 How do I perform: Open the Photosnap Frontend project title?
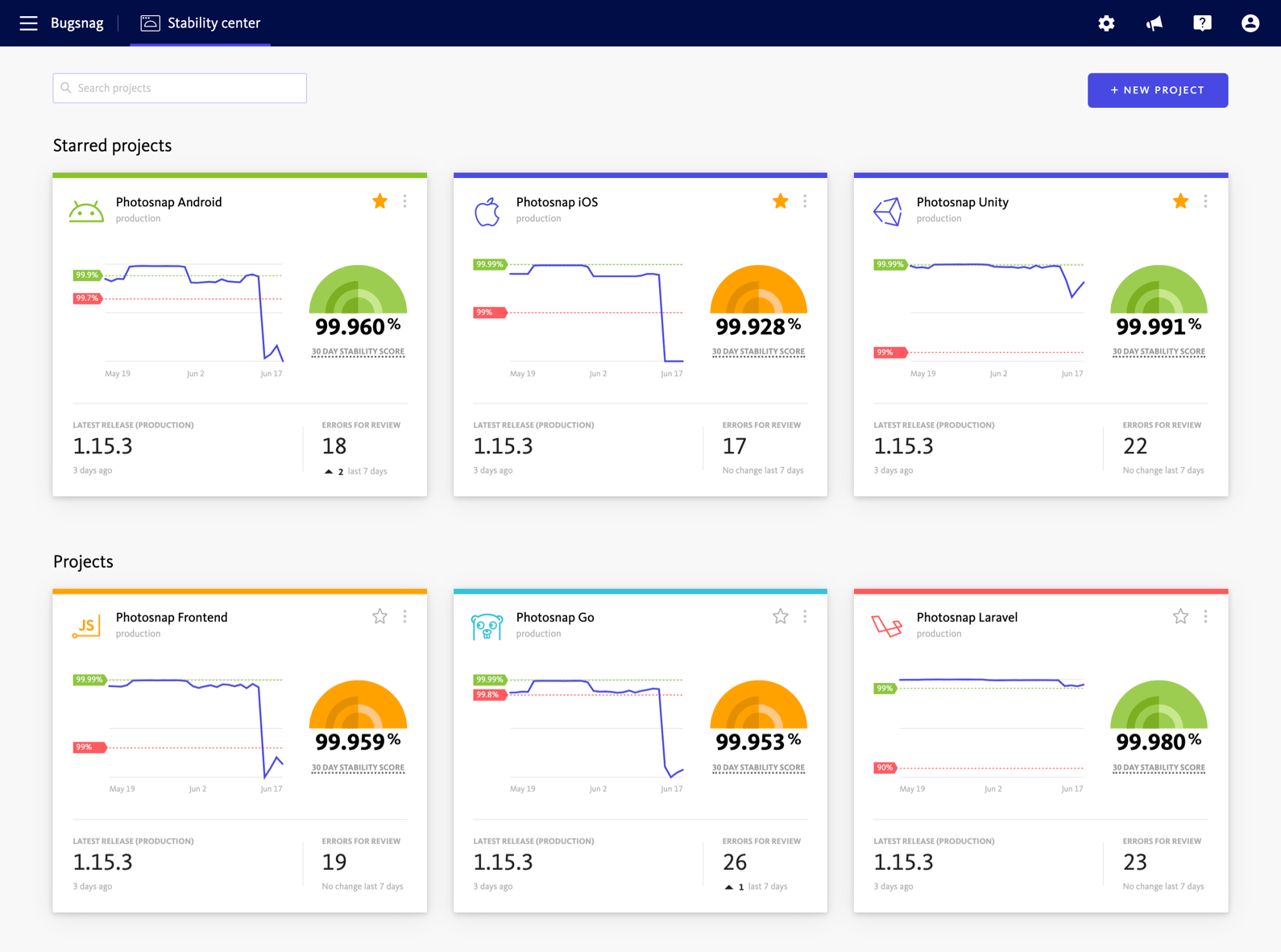(172, 618)
